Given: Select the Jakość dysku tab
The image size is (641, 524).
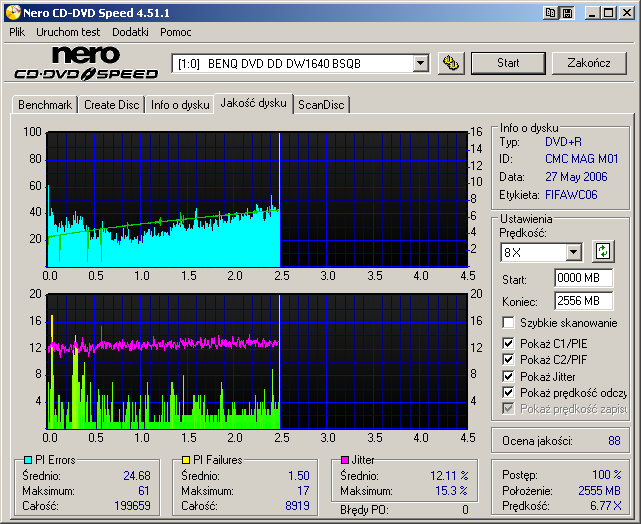Looking at the screenshot, I should pyautogui.click(x=253, y=103).
